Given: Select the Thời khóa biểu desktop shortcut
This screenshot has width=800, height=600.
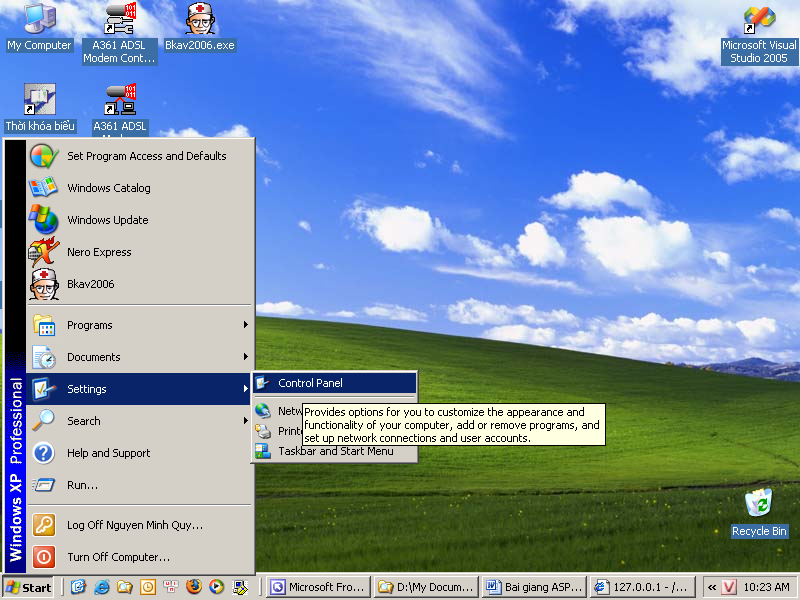Looking at the screenshot, I should (x=40, y=108).
